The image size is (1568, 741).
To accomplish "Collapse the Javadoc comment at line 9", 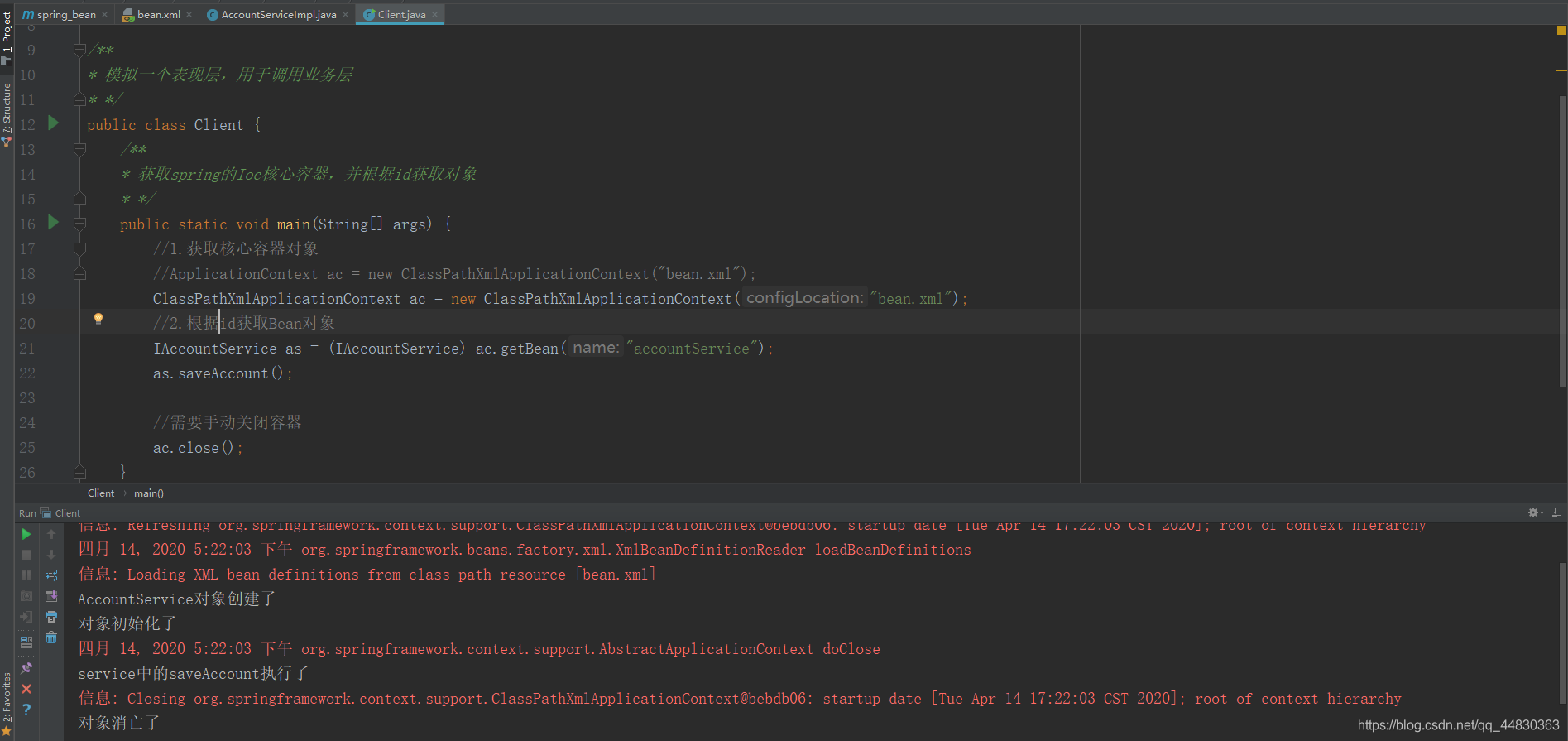I will click(79, 50).
